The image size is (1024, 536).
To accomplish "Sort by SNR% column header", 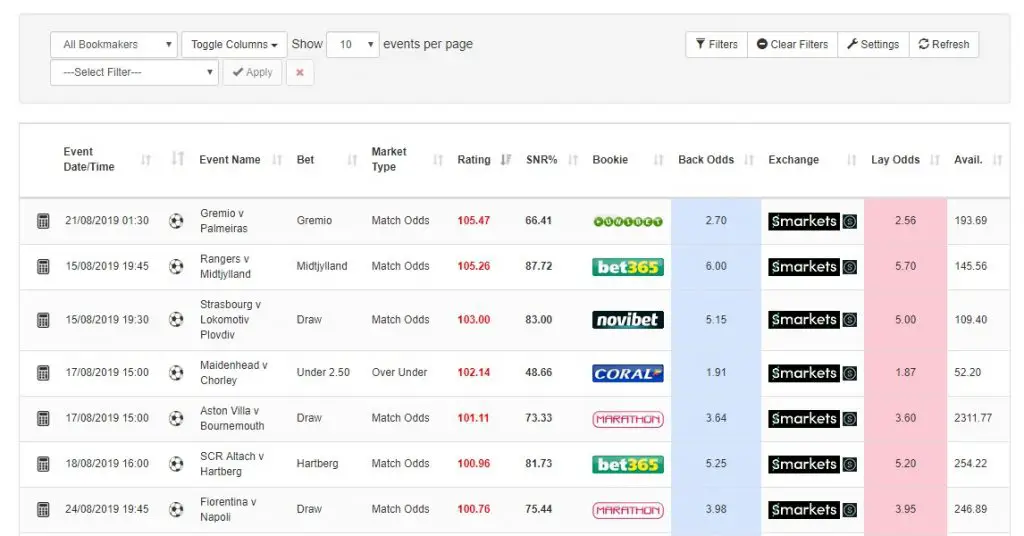I will pos(552,159).
